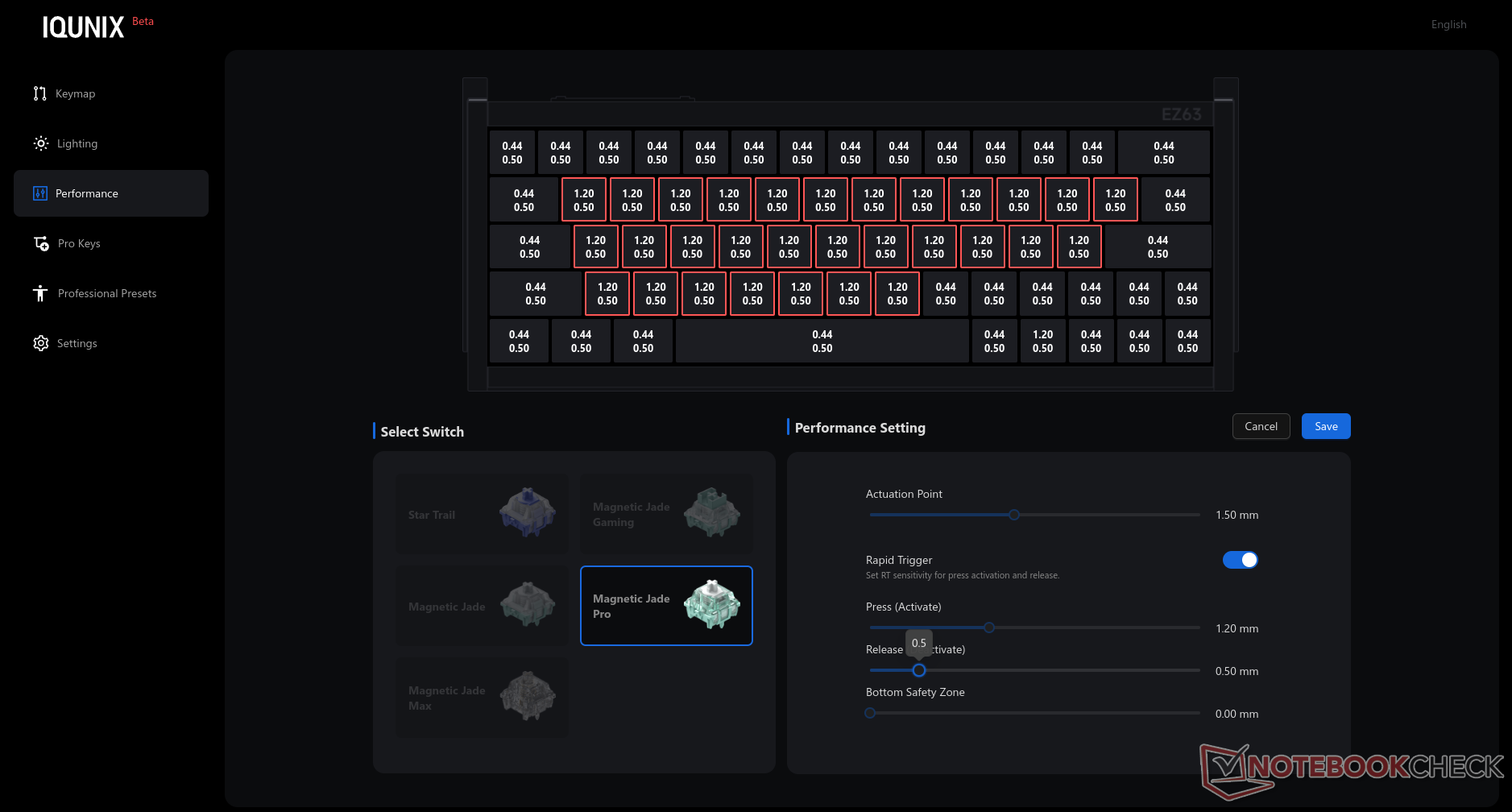Adjust the Actuation Point slider handle
The width and height of the screenshot is (1512, 812).
(1014, 515)
